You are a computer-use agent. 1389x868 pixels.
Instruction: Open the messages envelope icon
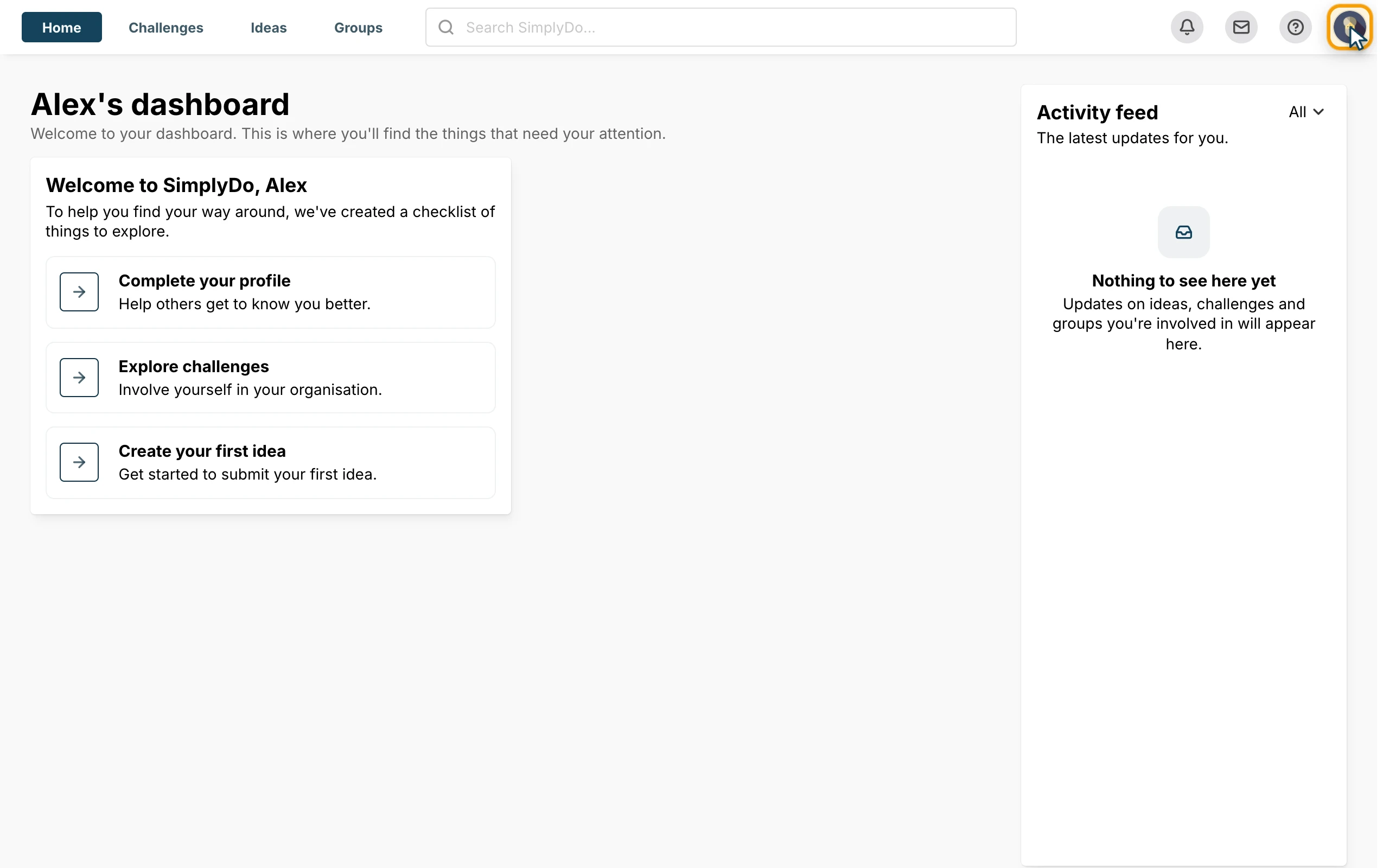tap(1241, 27)
